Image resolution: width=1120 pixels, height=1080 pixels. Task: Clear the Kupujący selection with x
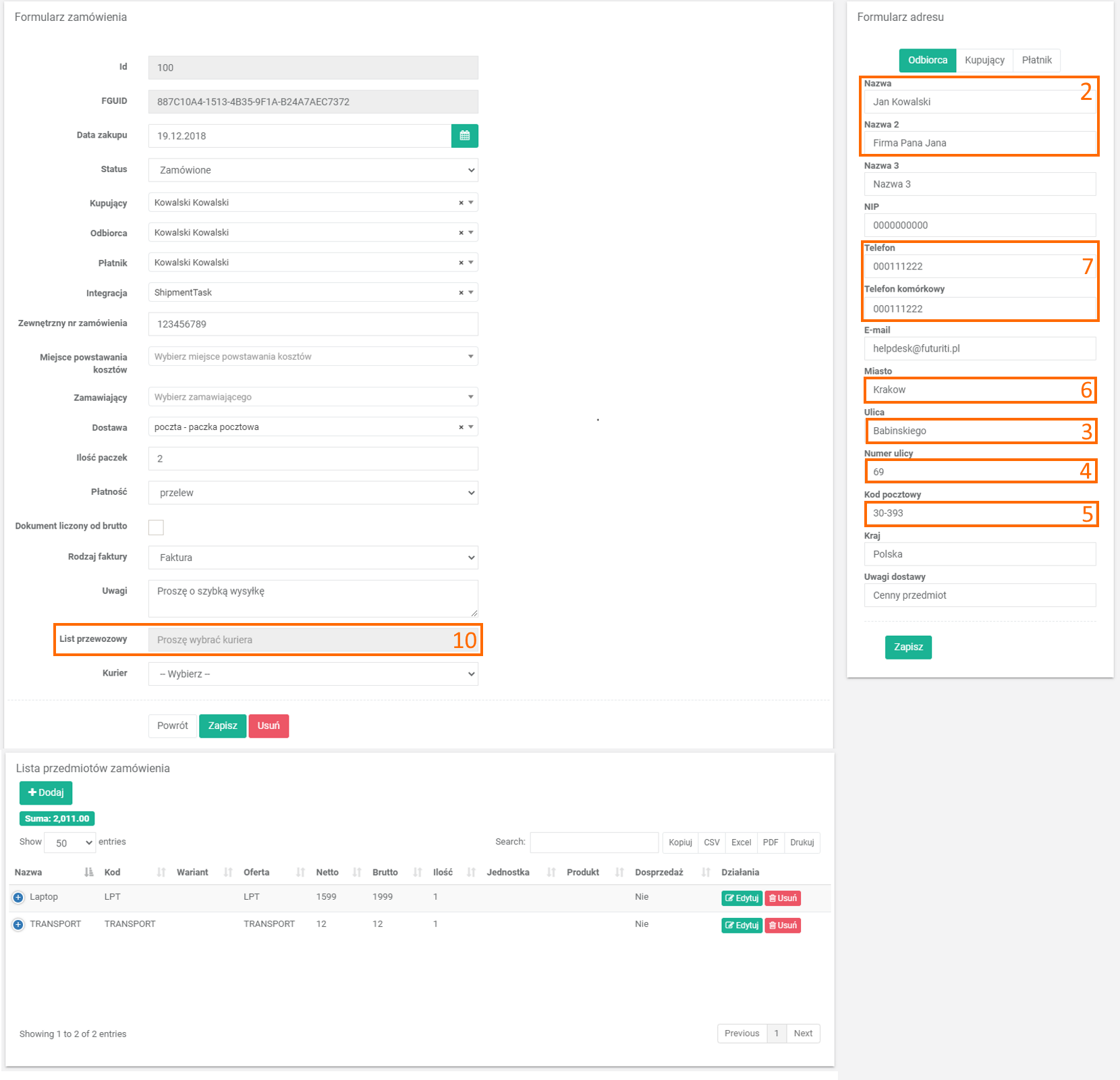coord(461,202)
